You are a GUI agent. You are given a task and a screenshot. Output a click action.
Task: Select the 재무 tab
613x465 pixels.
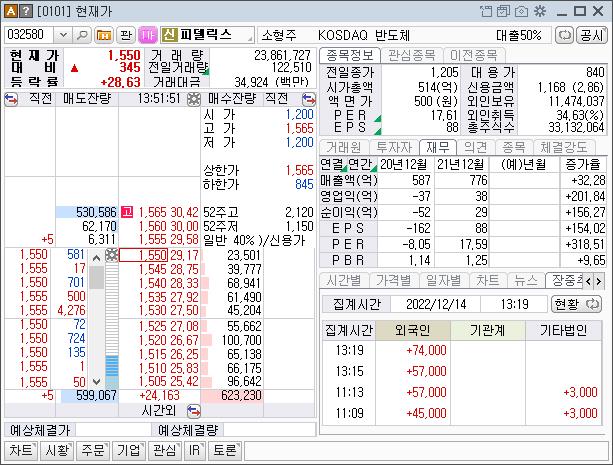coord(438,147)
